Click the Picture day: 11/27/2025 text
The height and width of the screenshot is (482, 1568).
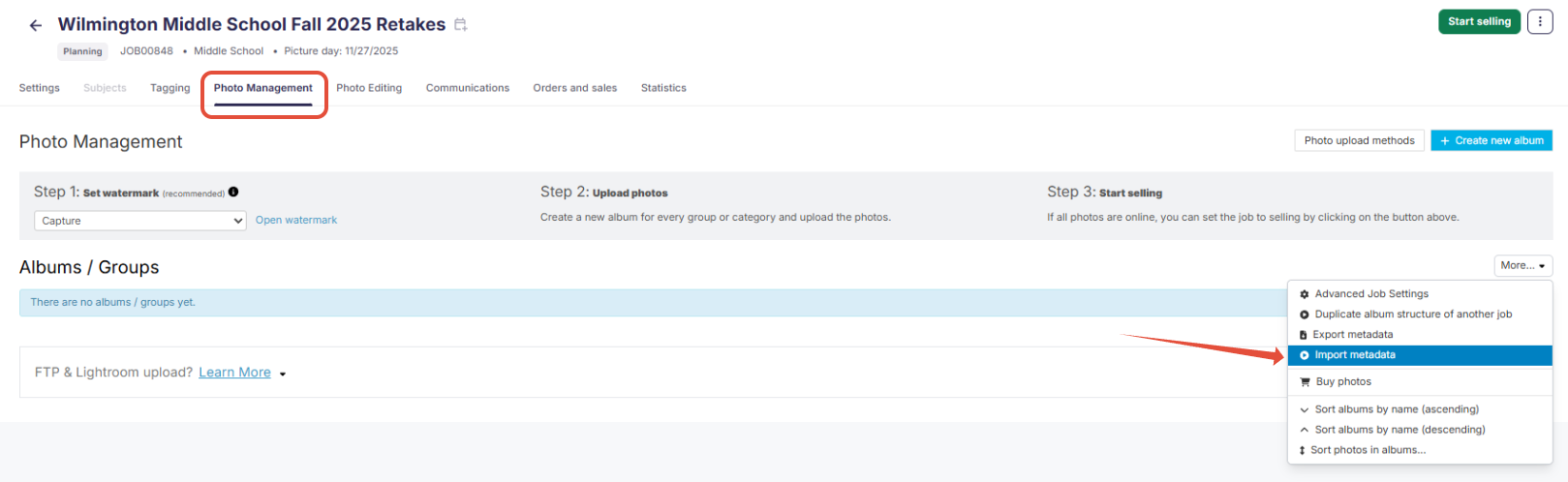[x=341, y=51]
